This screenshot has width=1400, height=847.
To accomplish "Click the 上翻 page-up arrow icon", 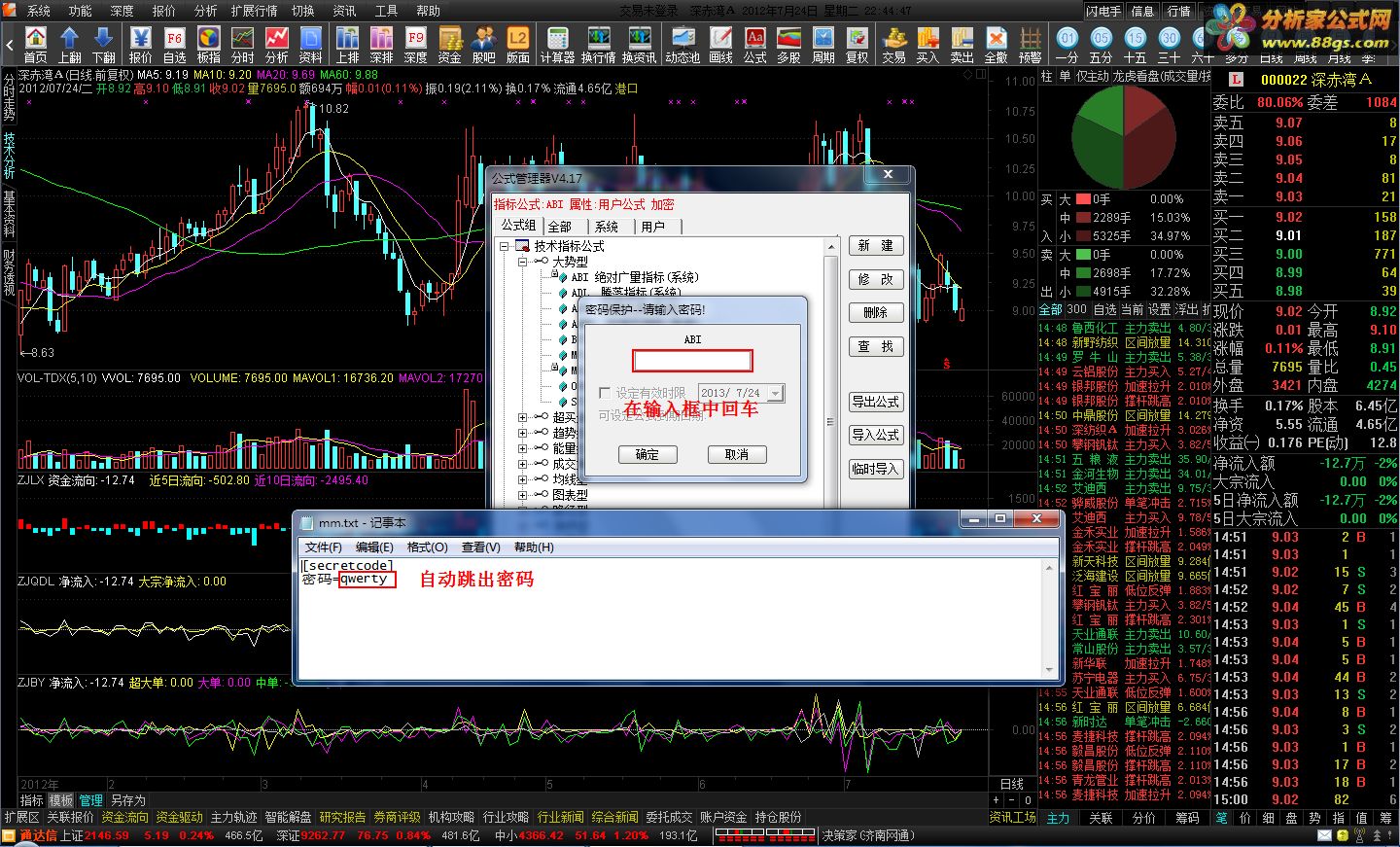I will coord(70,45).
